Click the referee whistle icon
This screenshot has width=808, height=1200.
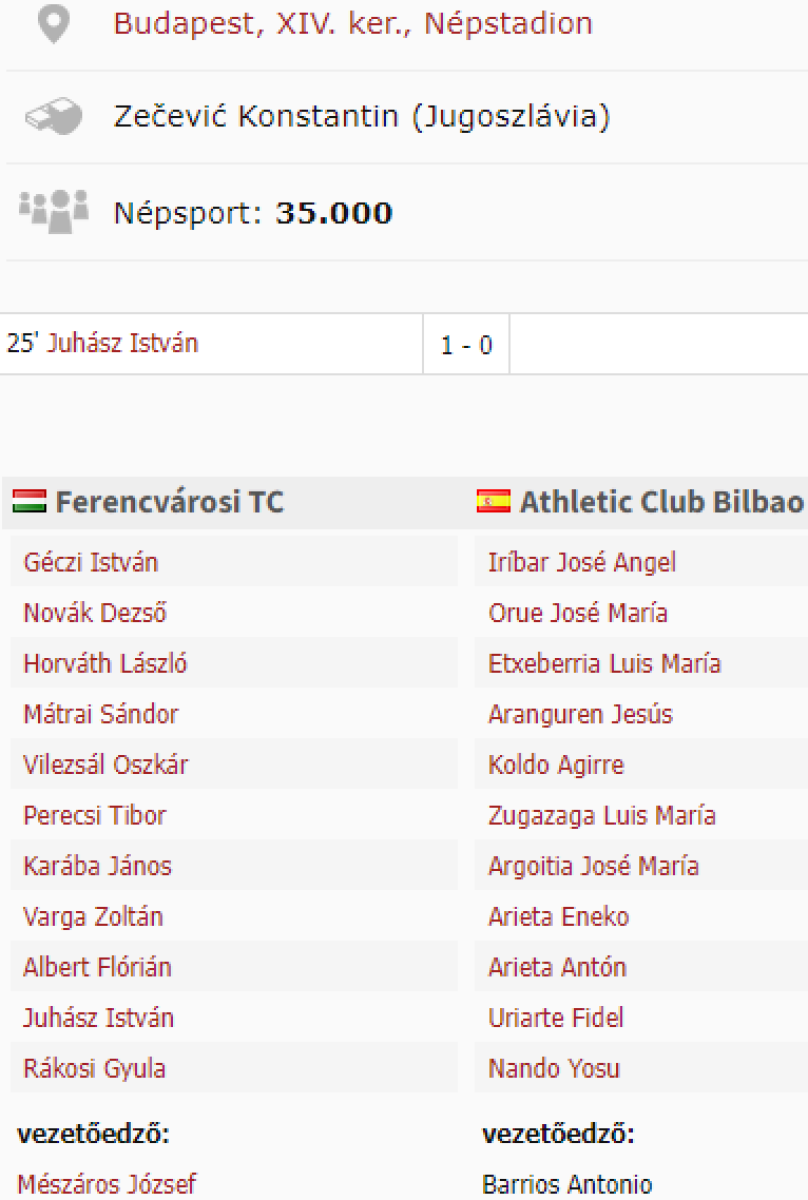tap(53, 118)
